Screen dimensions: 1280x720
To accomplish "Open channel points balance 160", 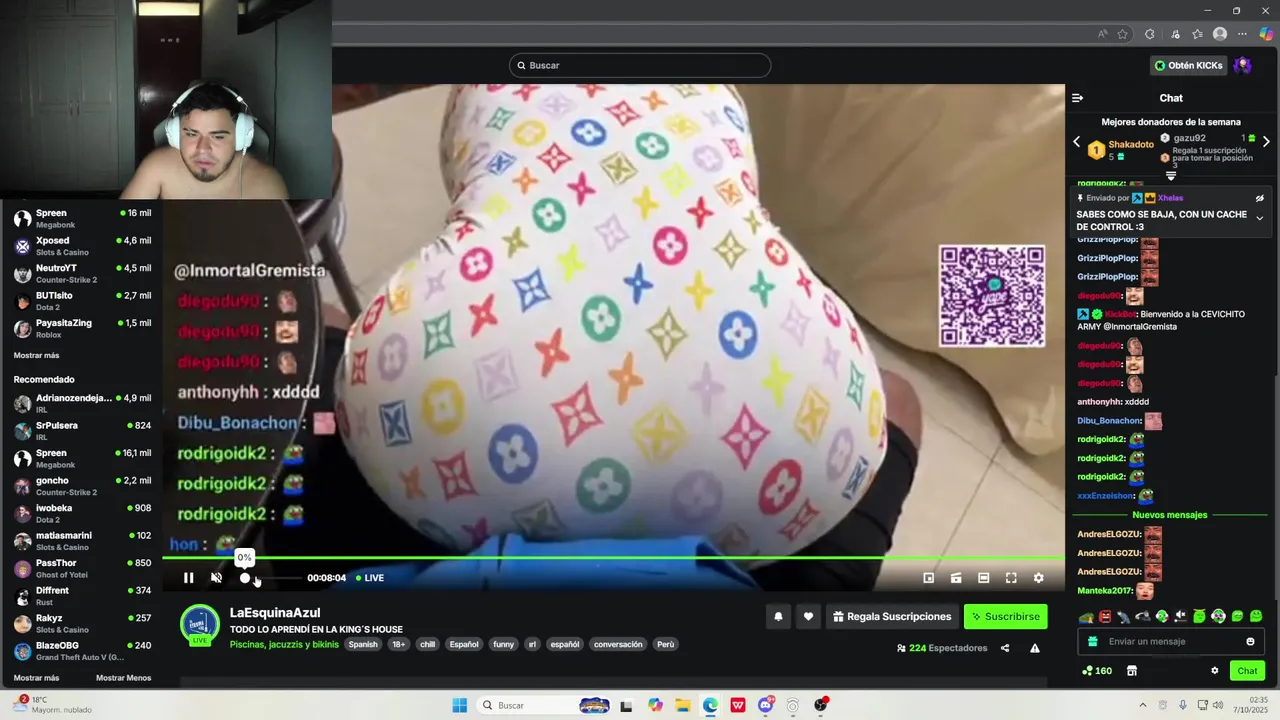I will (x=1097, y=671).
